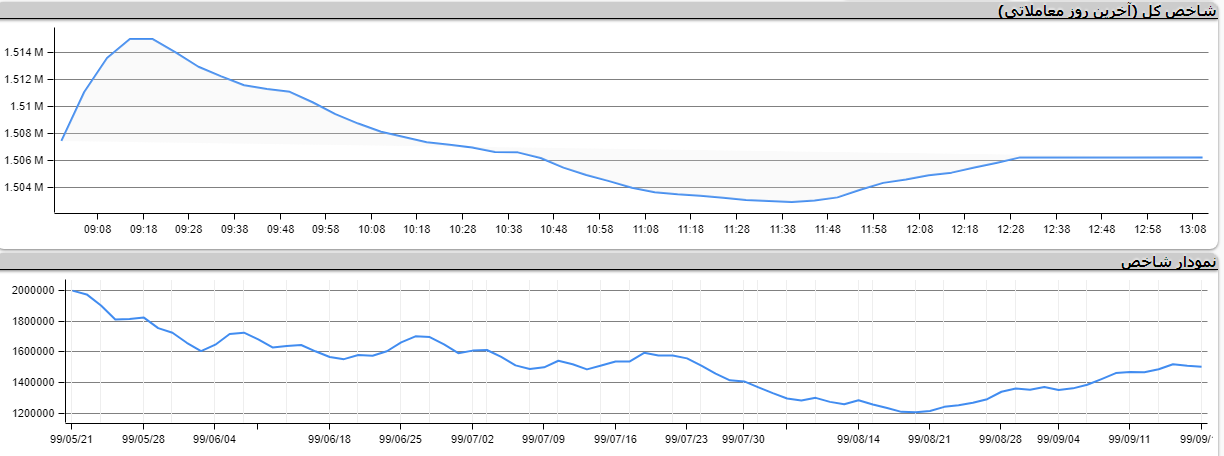Click the peak of the intraday index line
The width and height of the screenshot is (1224, 456).
141,39
